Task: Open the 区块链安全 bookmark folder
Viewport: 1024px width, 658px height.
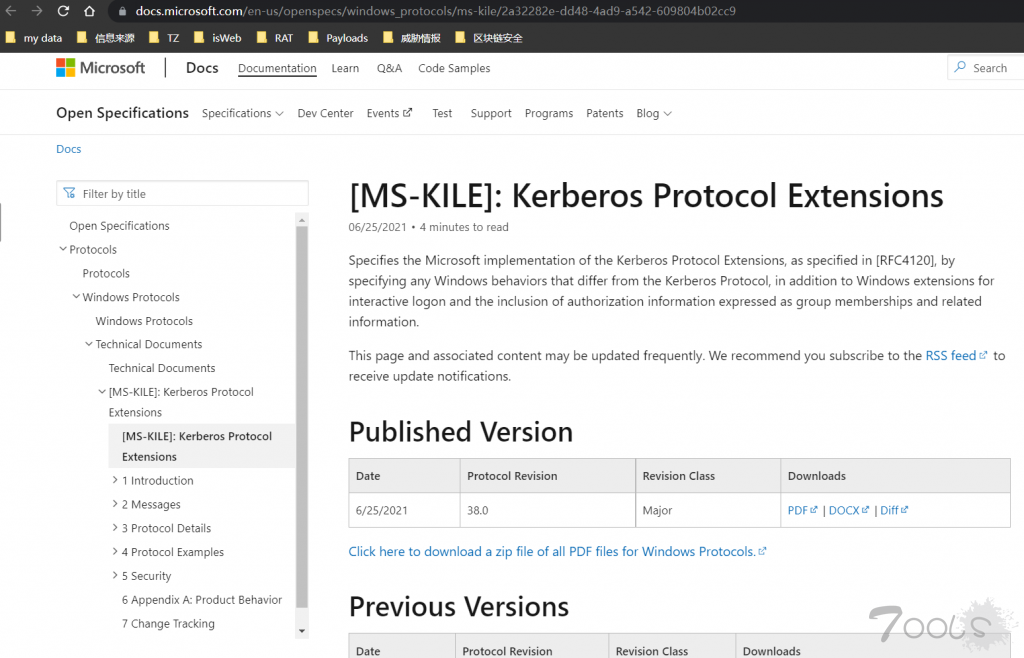Action: [x=489, y=38]
